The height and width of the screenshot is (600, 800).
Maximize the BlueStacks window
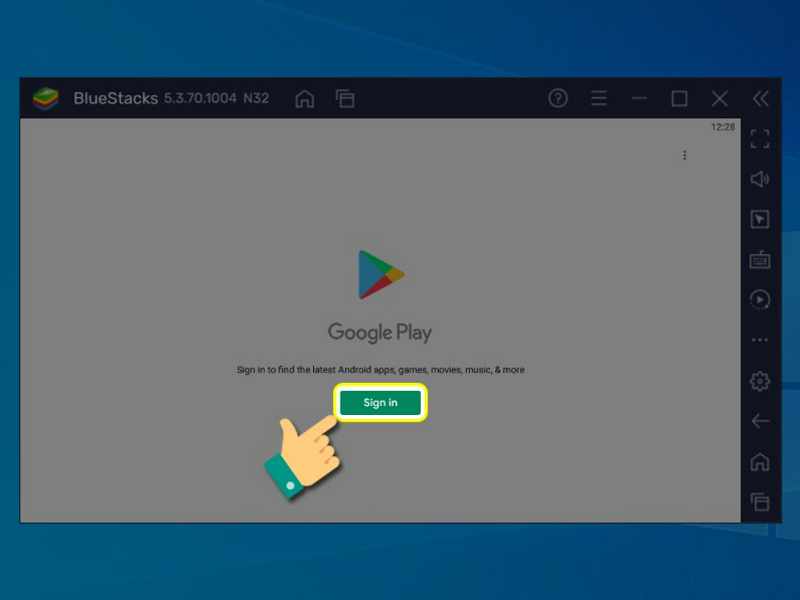pos(679,98)
